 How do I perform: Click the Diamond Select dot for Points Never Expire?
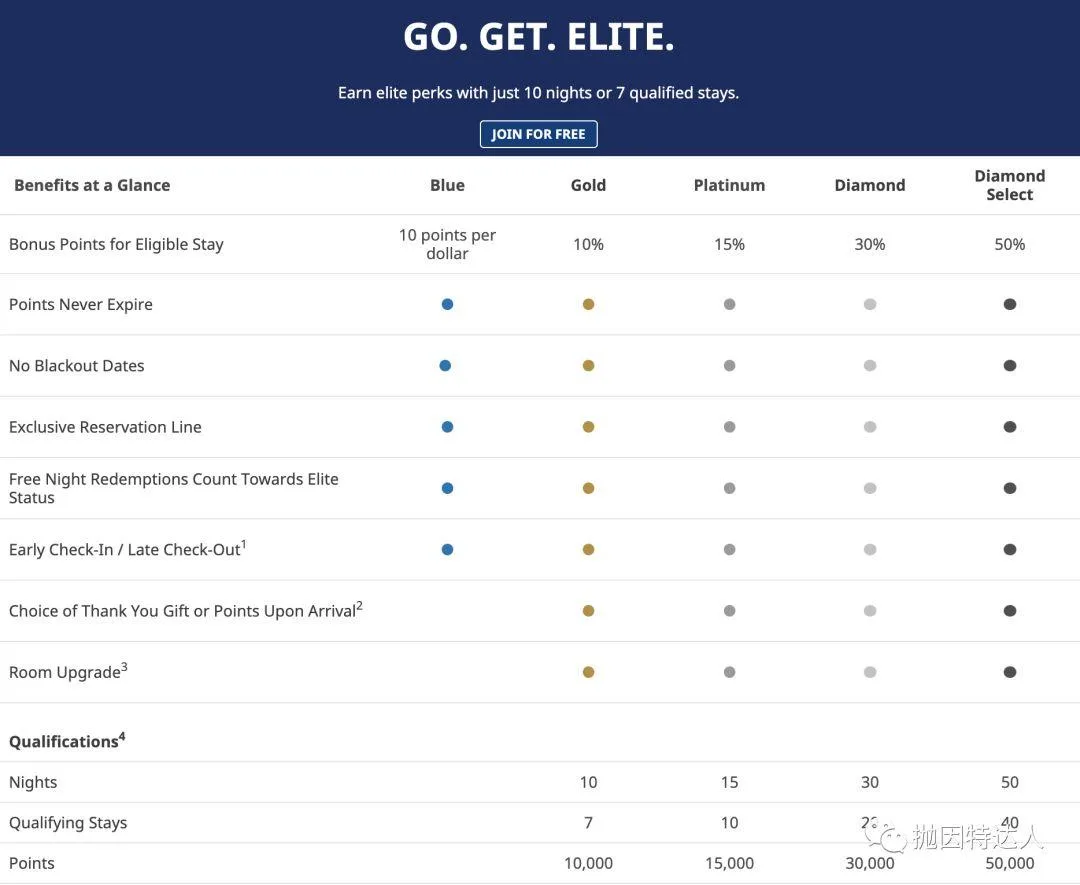1010,304
